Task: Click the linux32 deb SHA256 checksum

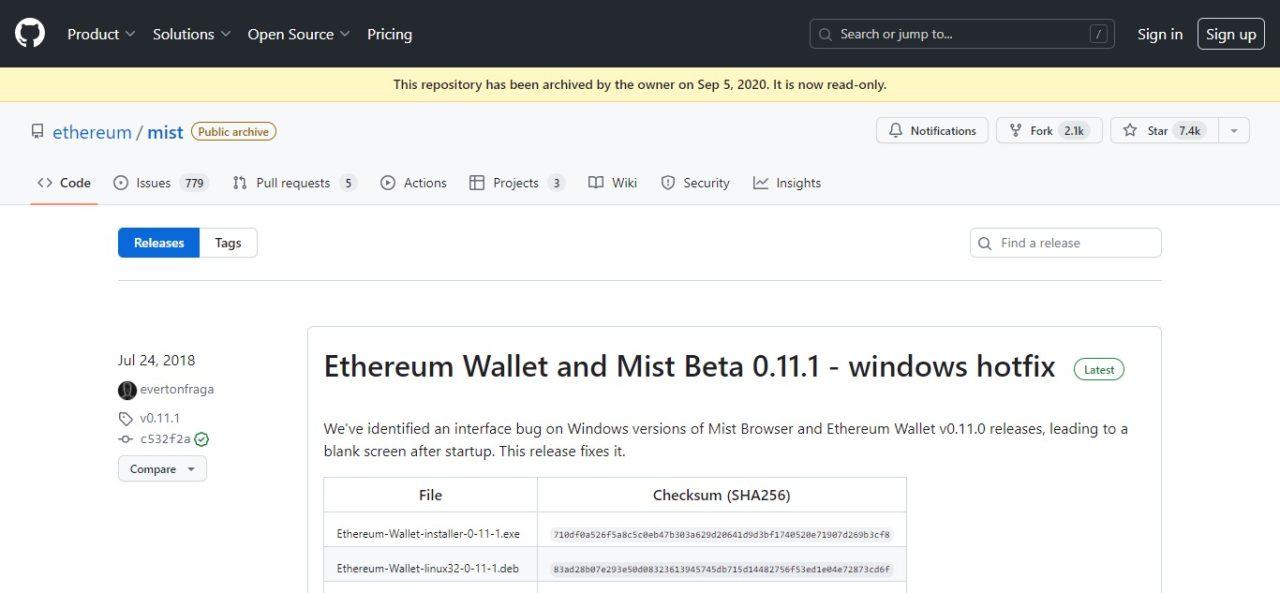Action: tap(721, 570)
